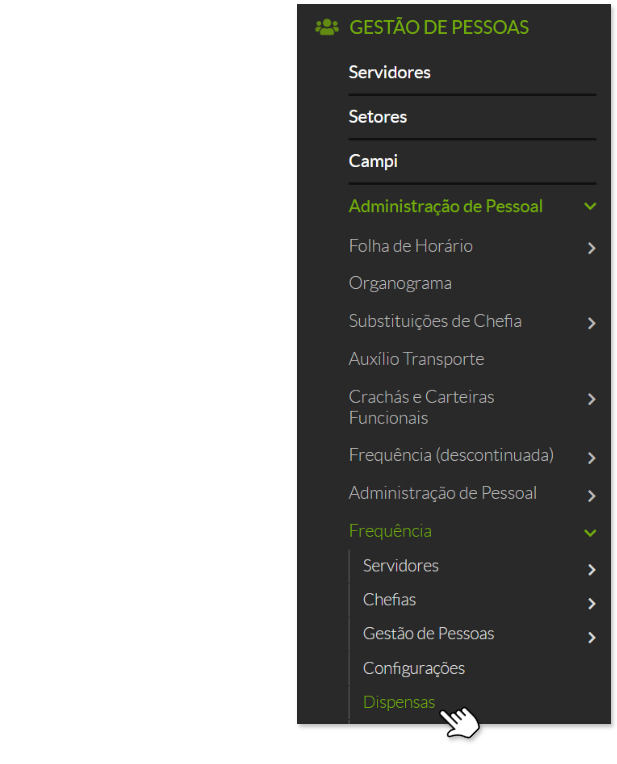Screen dimensions: 617x764
Task: Click chevron beside green Administração de Pessoal
Action: tap(591, 207)
